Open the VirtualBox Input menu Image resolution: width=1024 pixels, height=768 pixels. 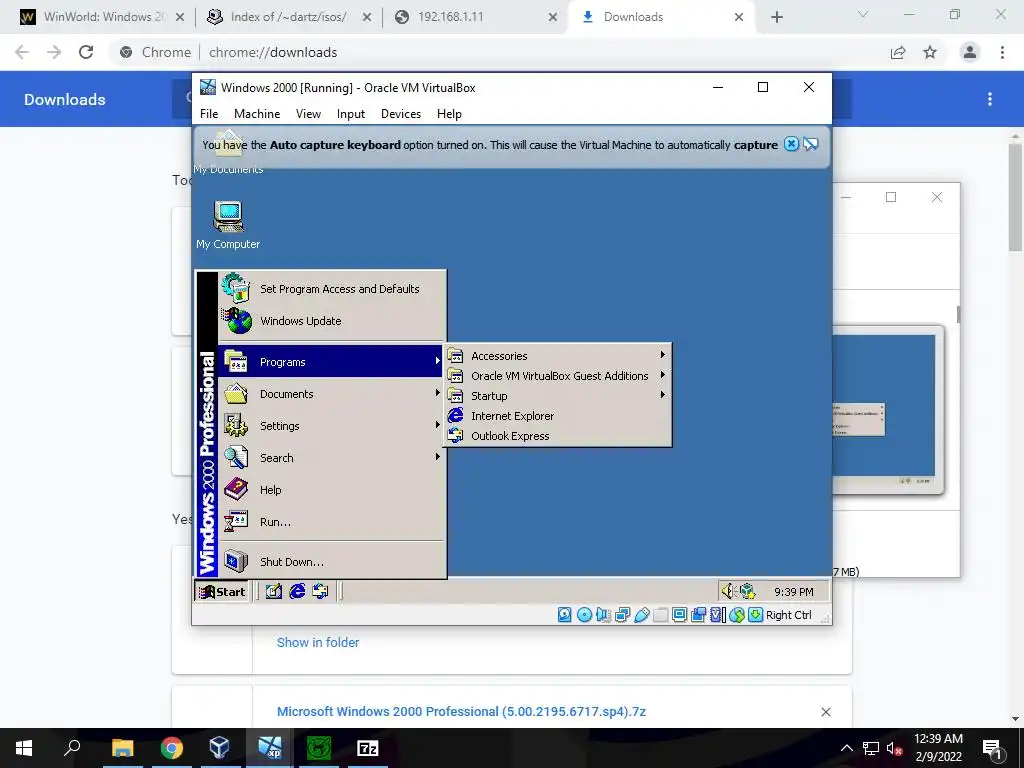click(351, 114)
